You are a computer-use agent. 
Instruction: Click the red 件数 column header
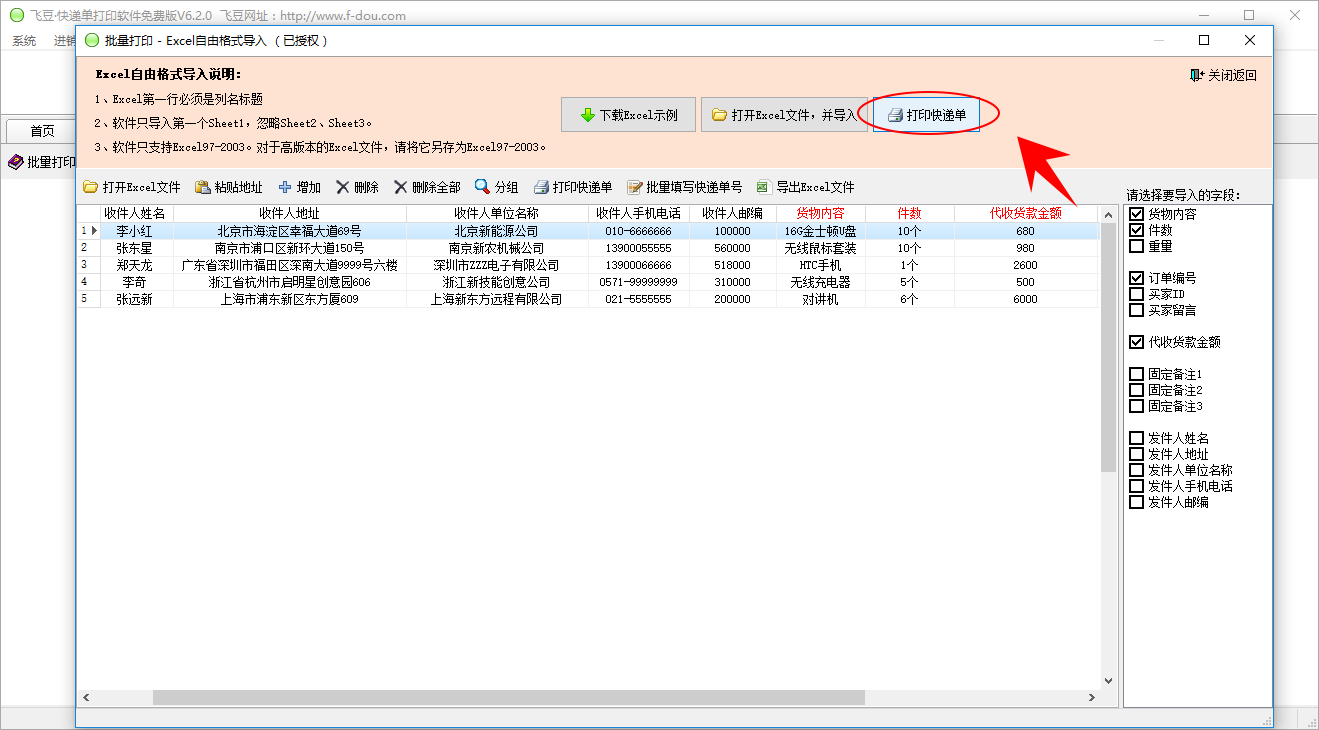(910, 214)
